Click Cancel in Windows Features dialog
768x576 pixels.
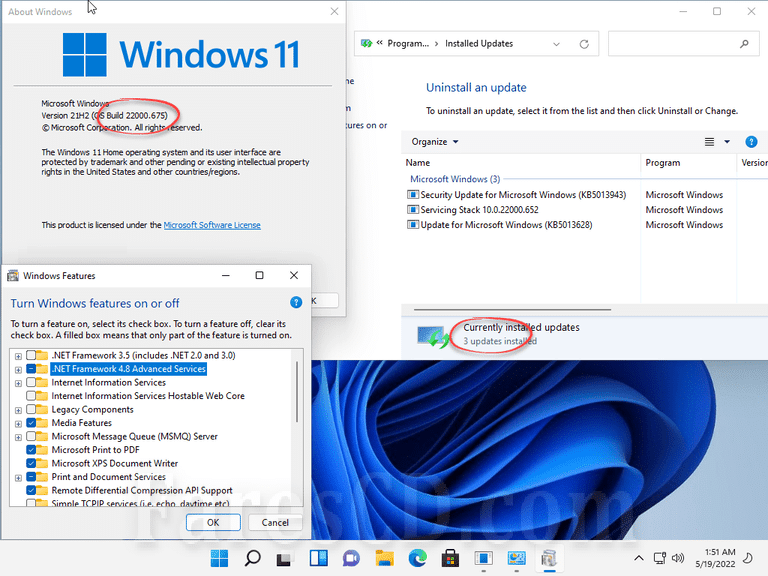click(275, 522)
